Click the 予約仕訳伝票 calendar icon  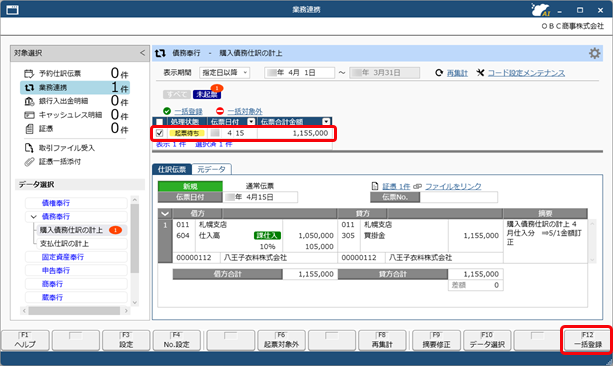(x=29, y=74)
